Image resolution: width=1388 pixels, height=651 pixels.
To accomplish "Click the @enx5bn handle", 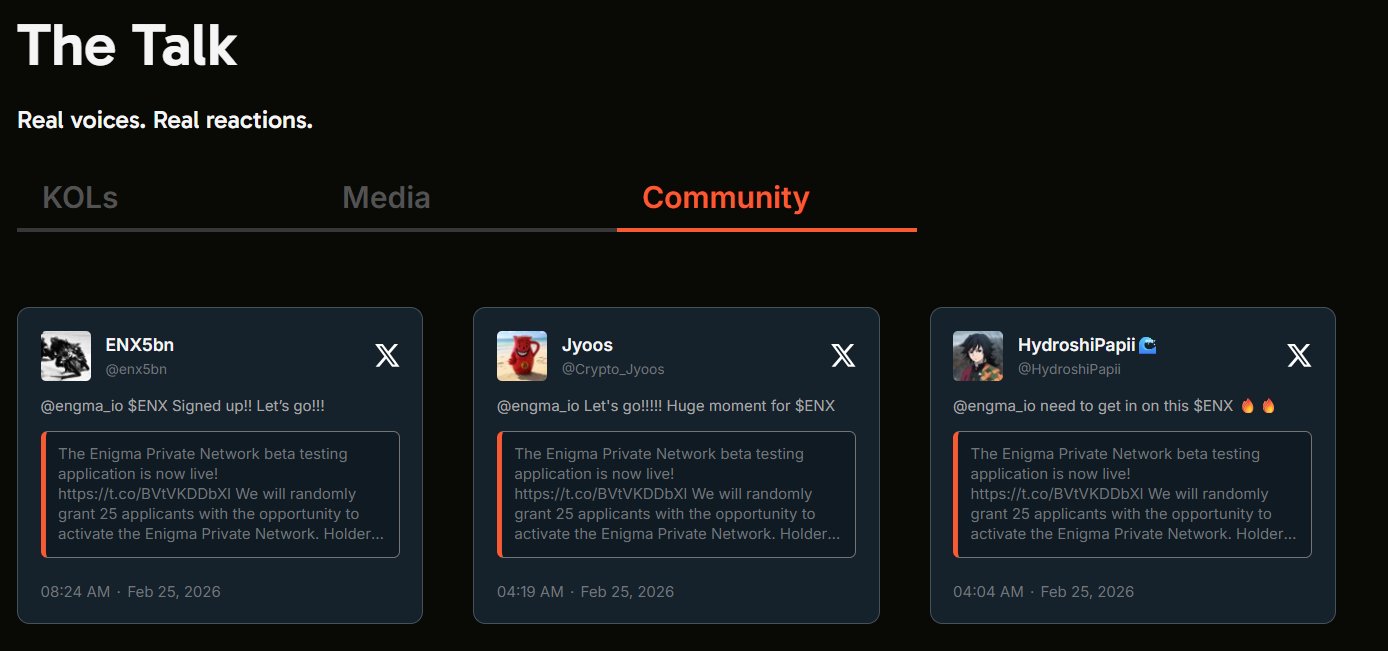I will 136,369.
